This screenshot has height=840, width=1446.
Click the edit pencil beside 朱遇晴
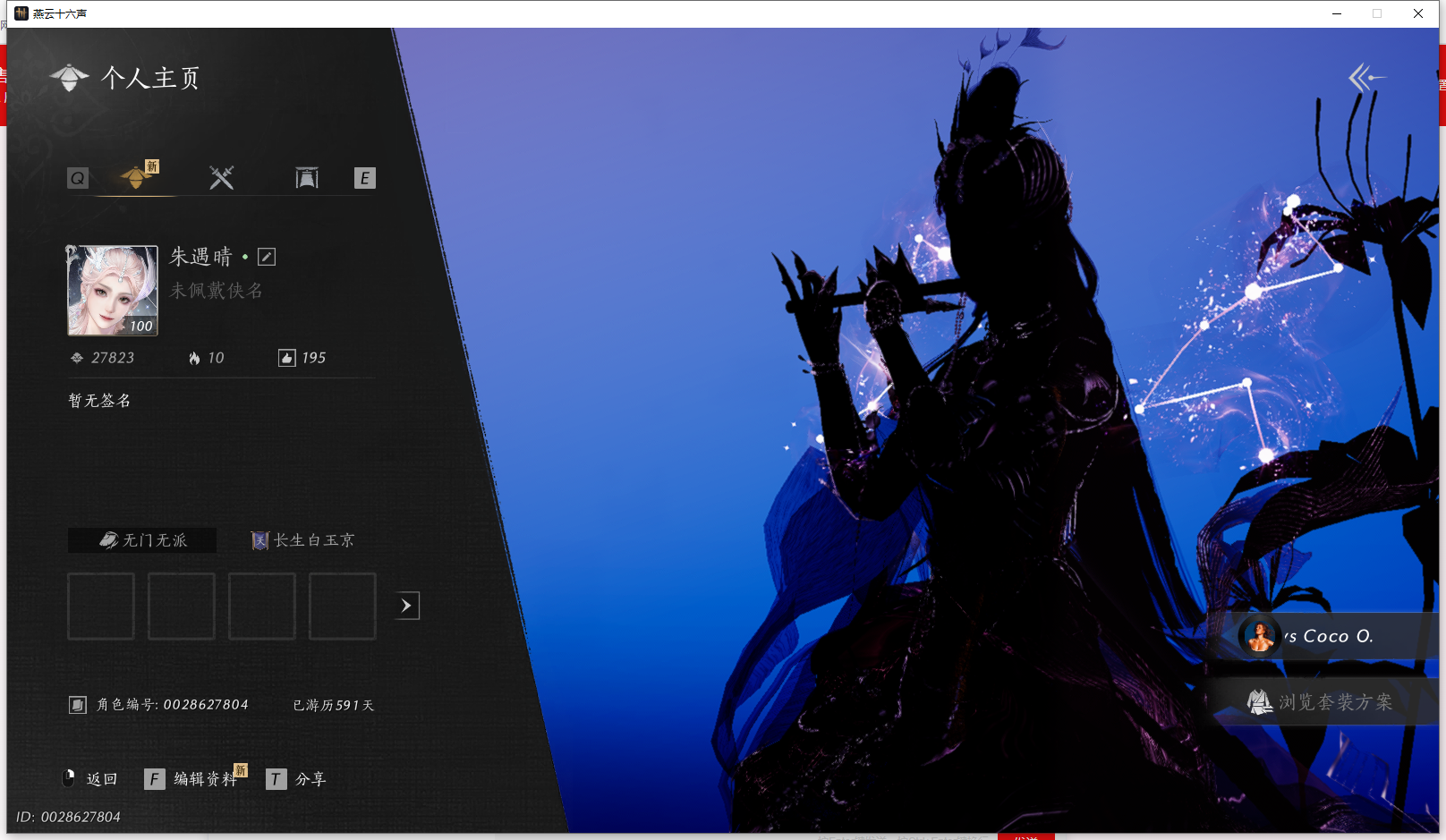pos(267,257)
